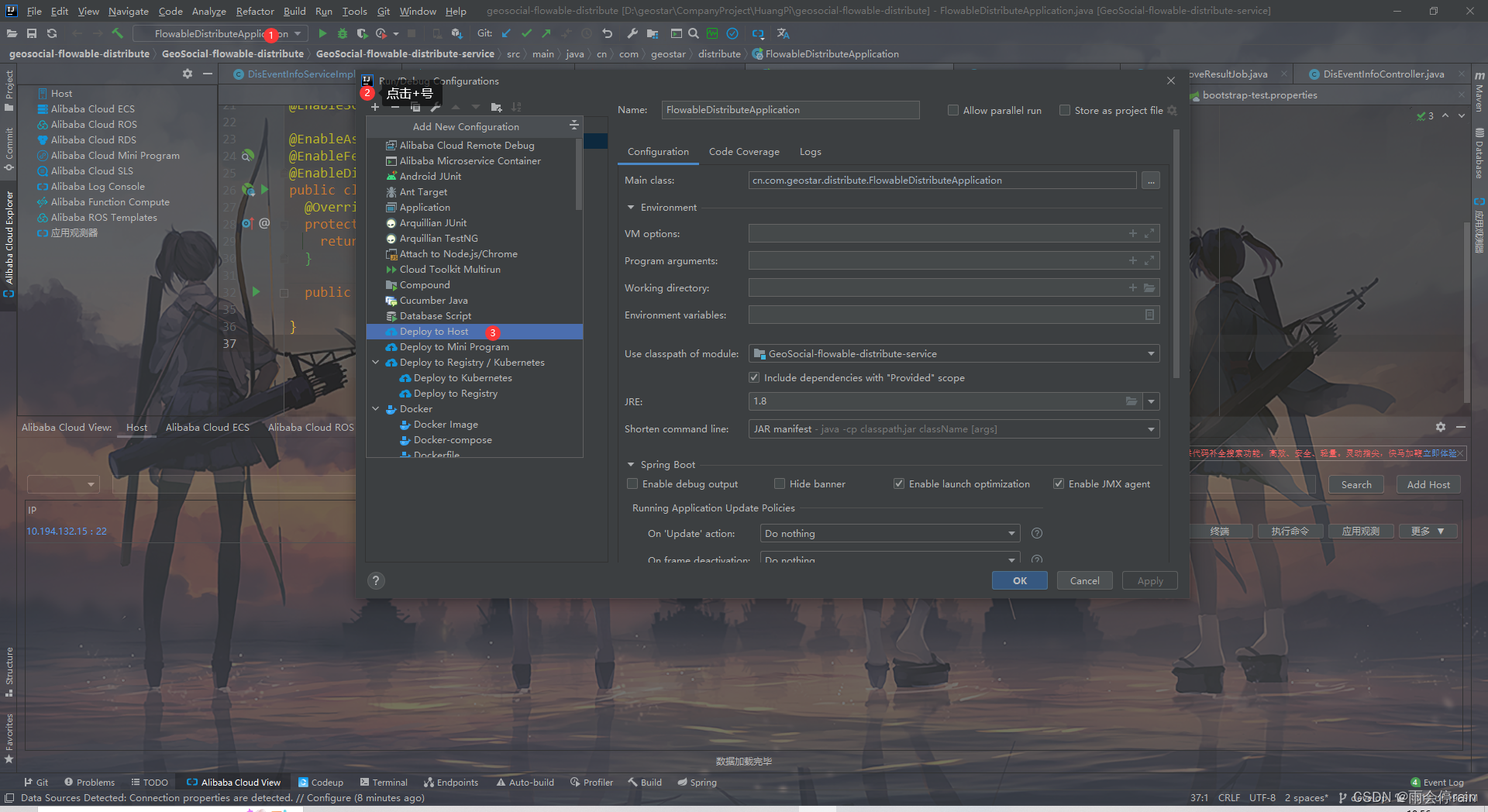This screenshot has width=1488, height=812.
Task: Click the Apply button
Action: click(x=1150, y=580)
